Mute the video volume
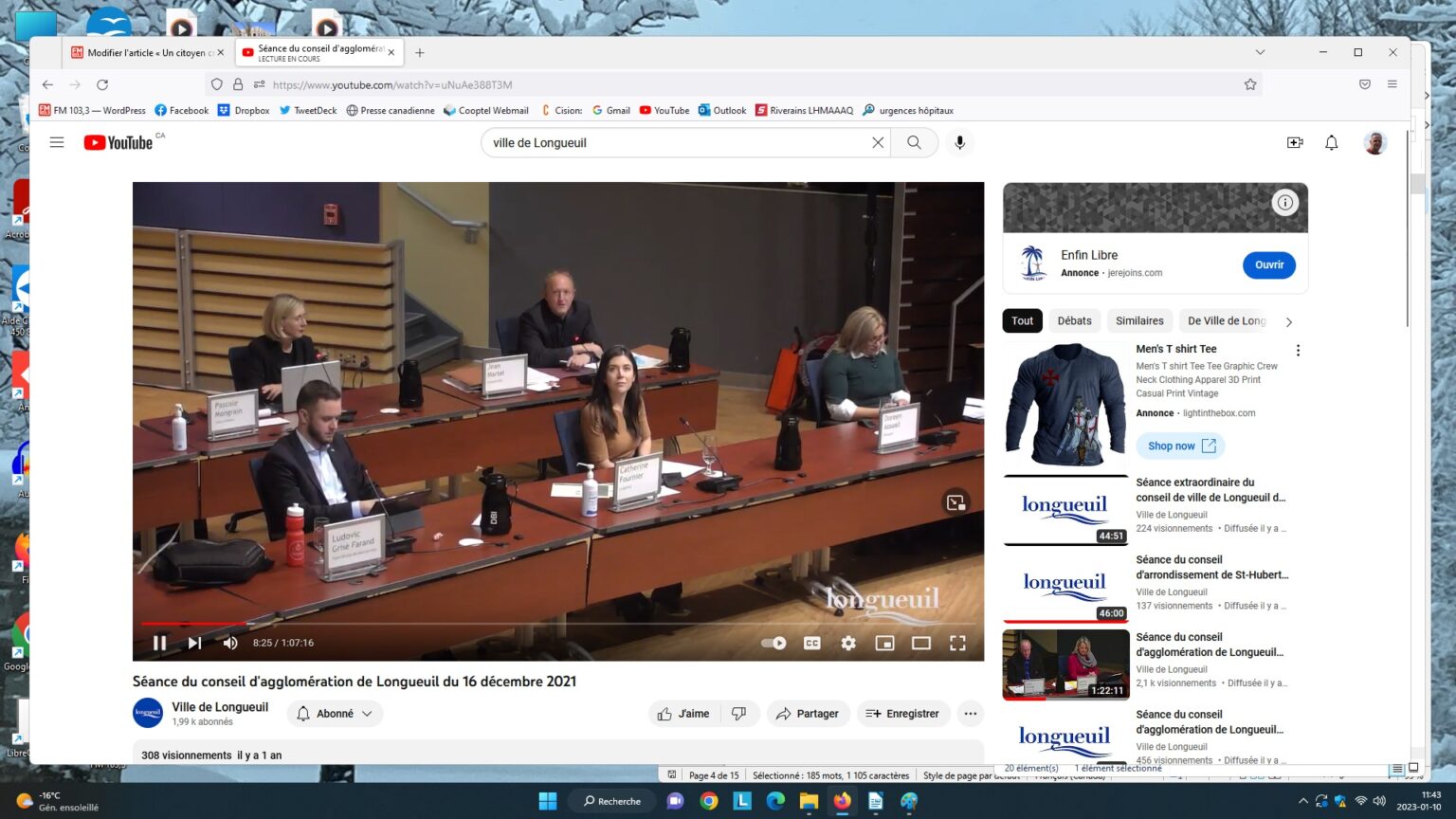The height and width of the screenshot is (819, 1456). (230, 643)
